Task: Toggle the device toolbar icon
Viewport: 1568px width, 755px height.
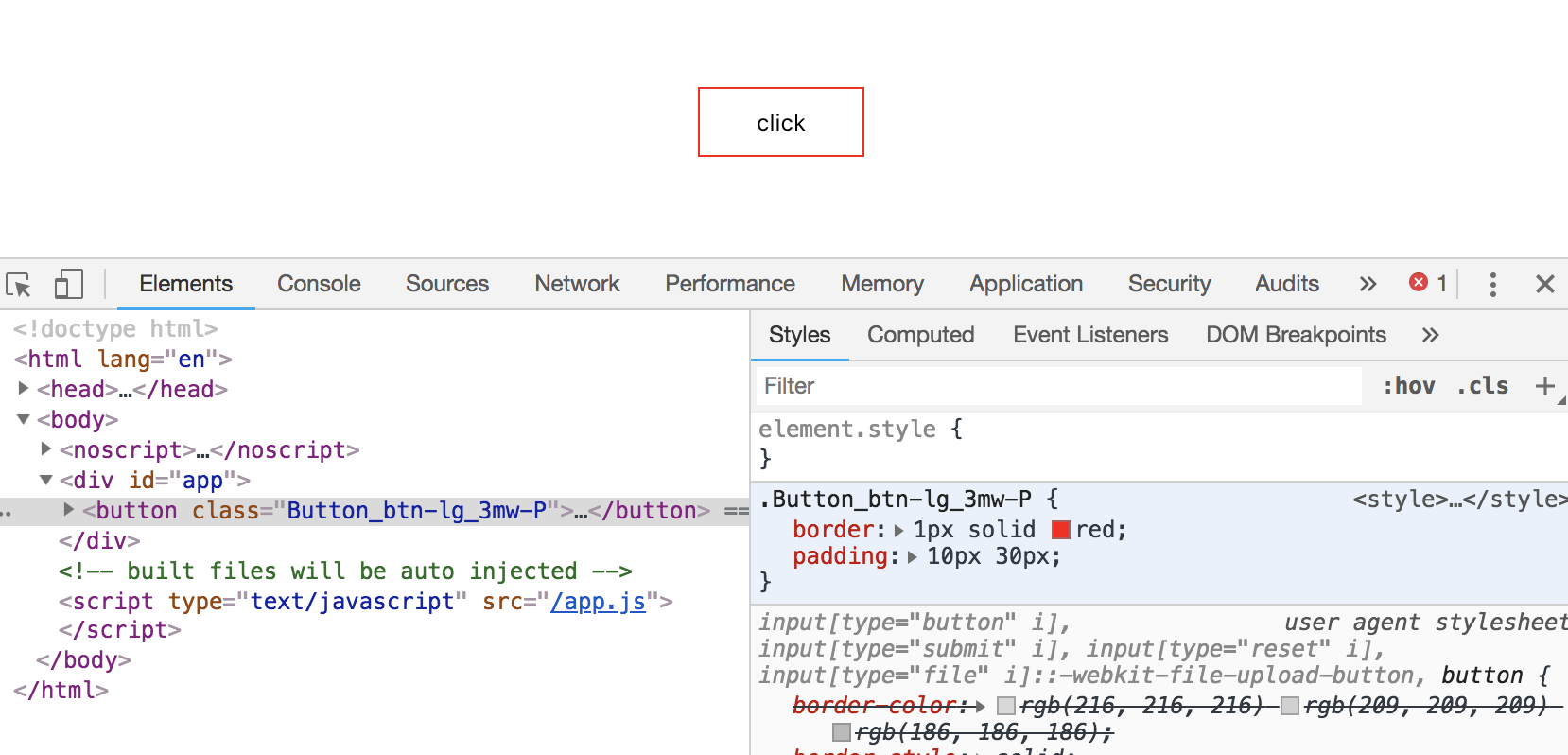Action: pyautogui.click(x=68, y=284)
